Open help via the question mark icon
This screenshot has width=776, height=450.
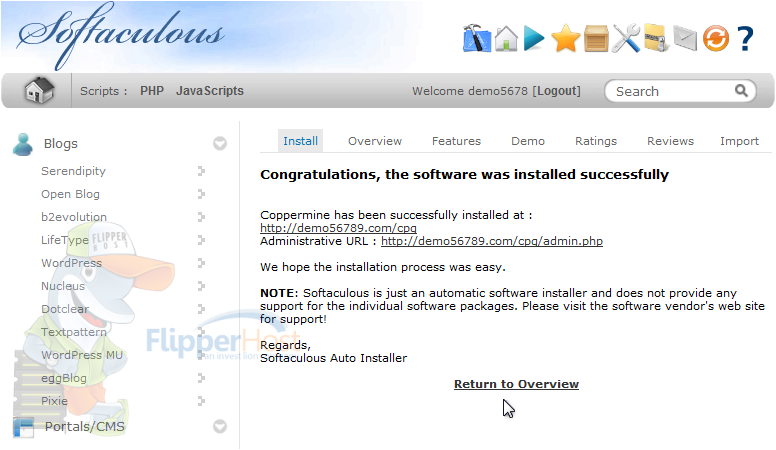click(745, 39)
